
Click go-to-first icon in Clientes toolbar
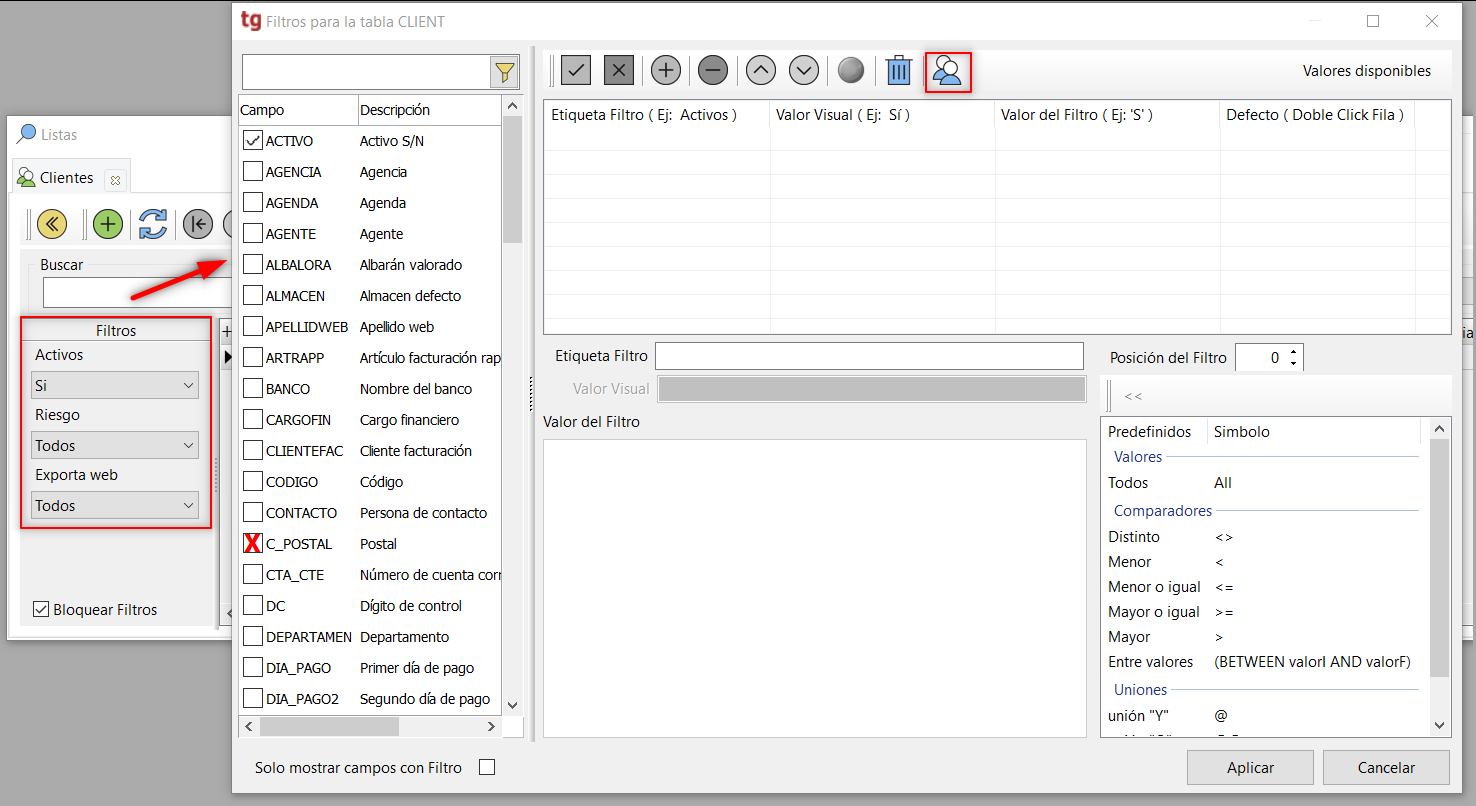(x=198, y=224)
